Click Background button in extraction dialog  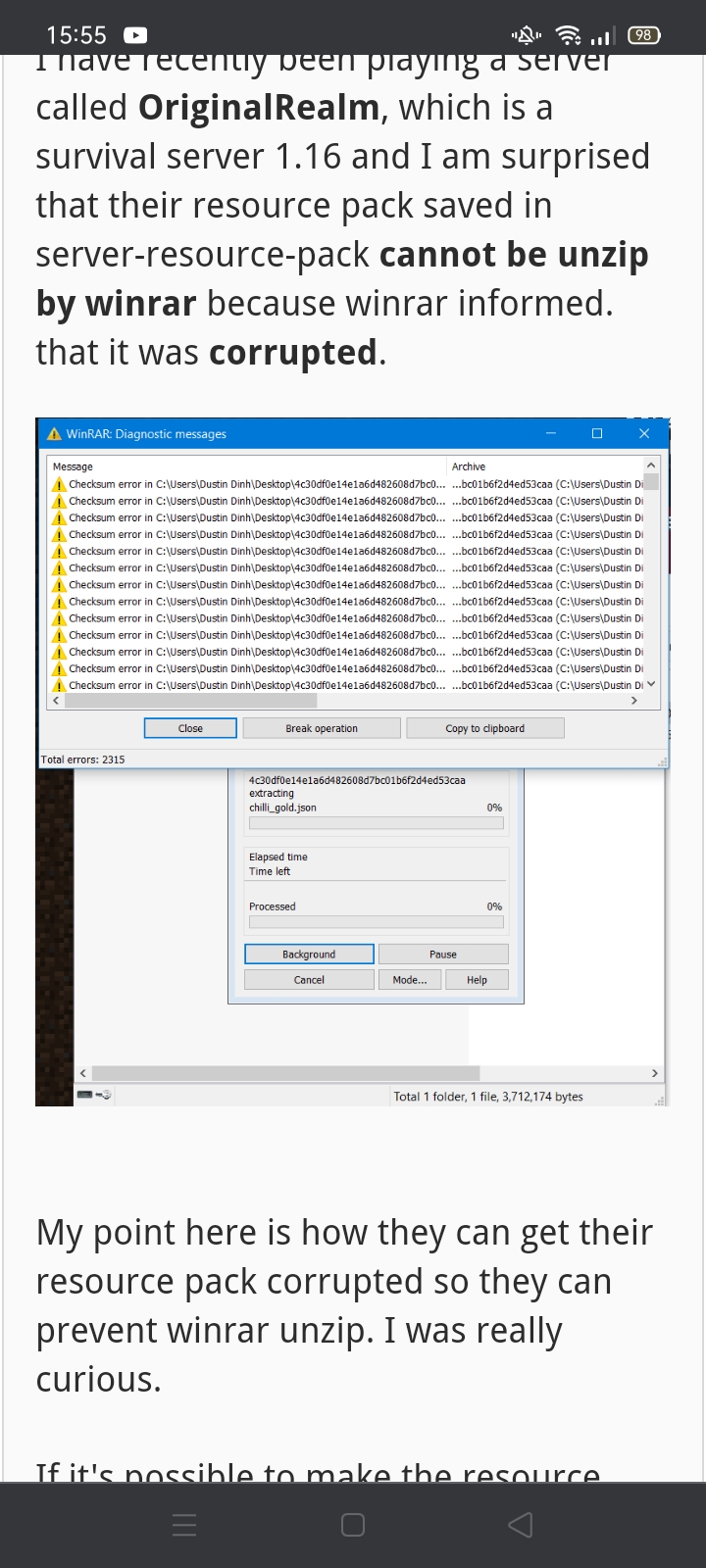309,954
